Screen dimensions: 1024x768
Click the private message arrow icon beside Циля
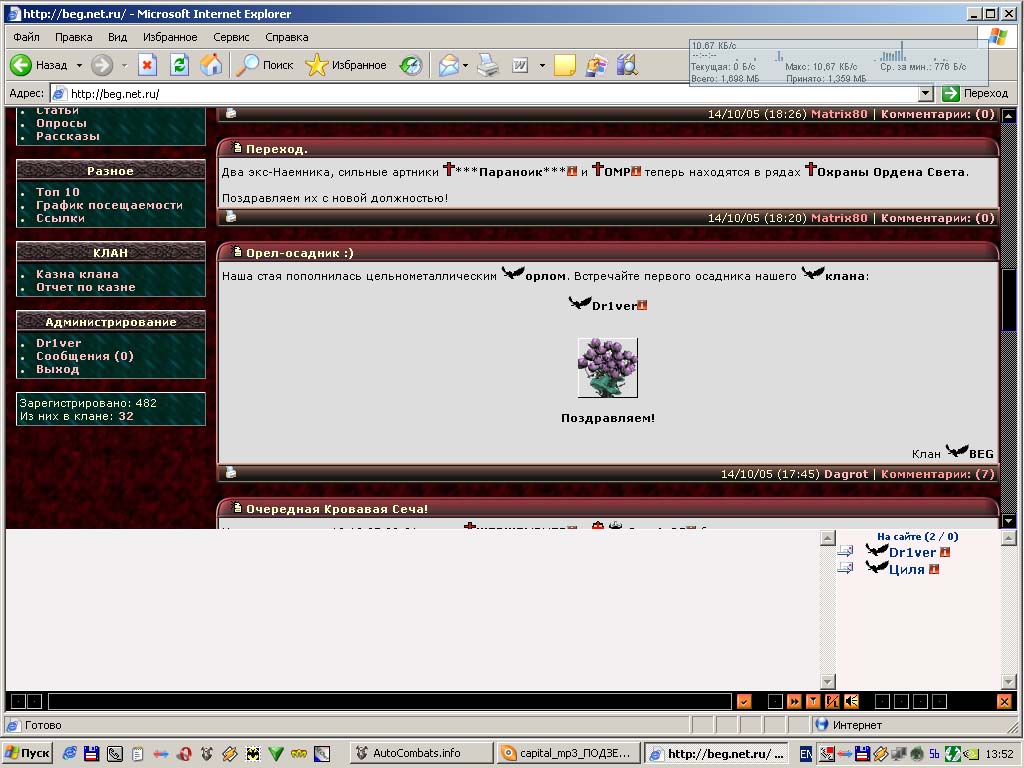click(x=846, y=568)
